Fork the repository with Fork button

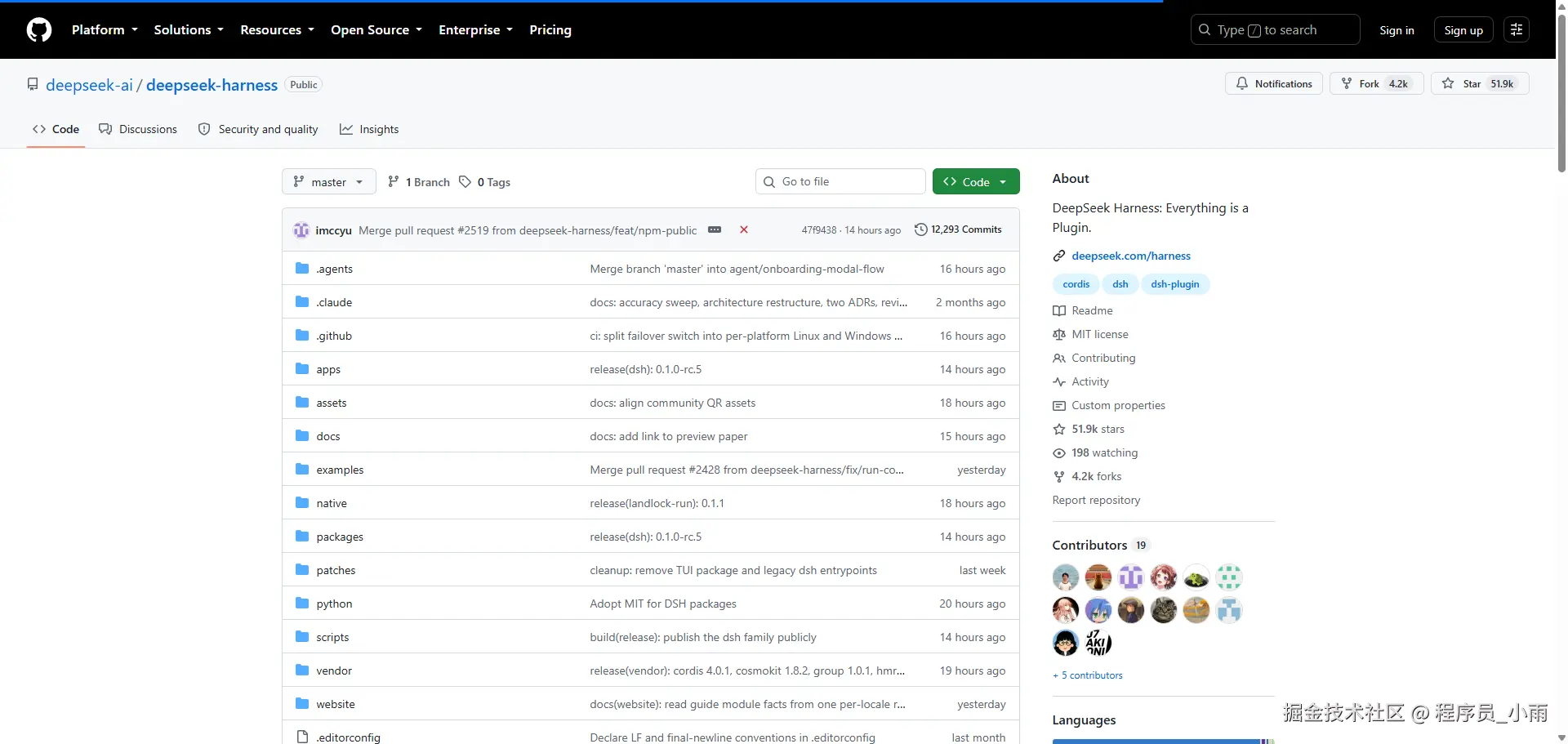(1377, 84)
